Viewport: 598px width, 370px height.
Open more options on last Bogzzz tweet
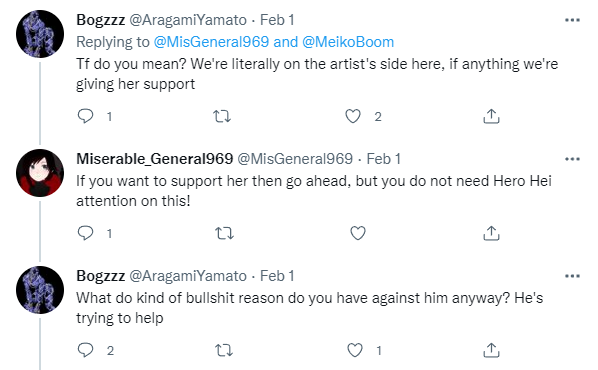(572, 276)
